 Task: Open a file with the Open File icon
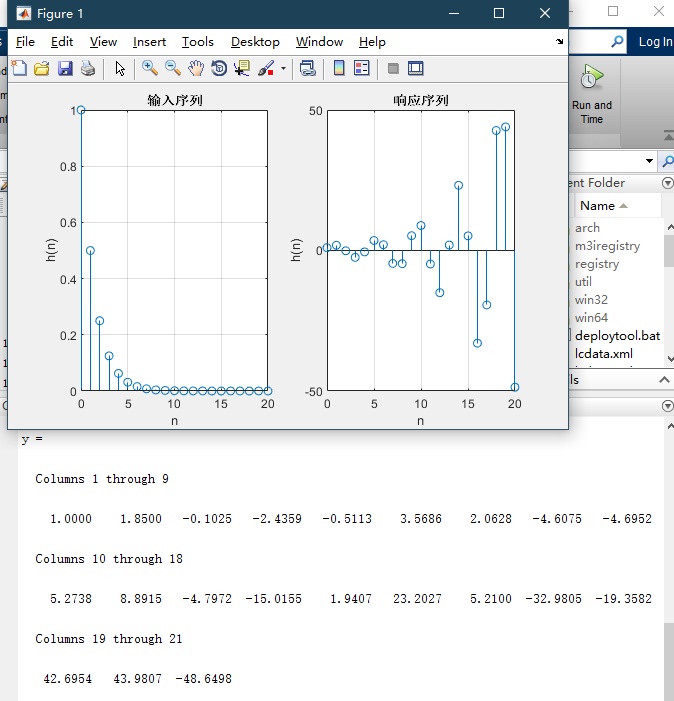42,68
